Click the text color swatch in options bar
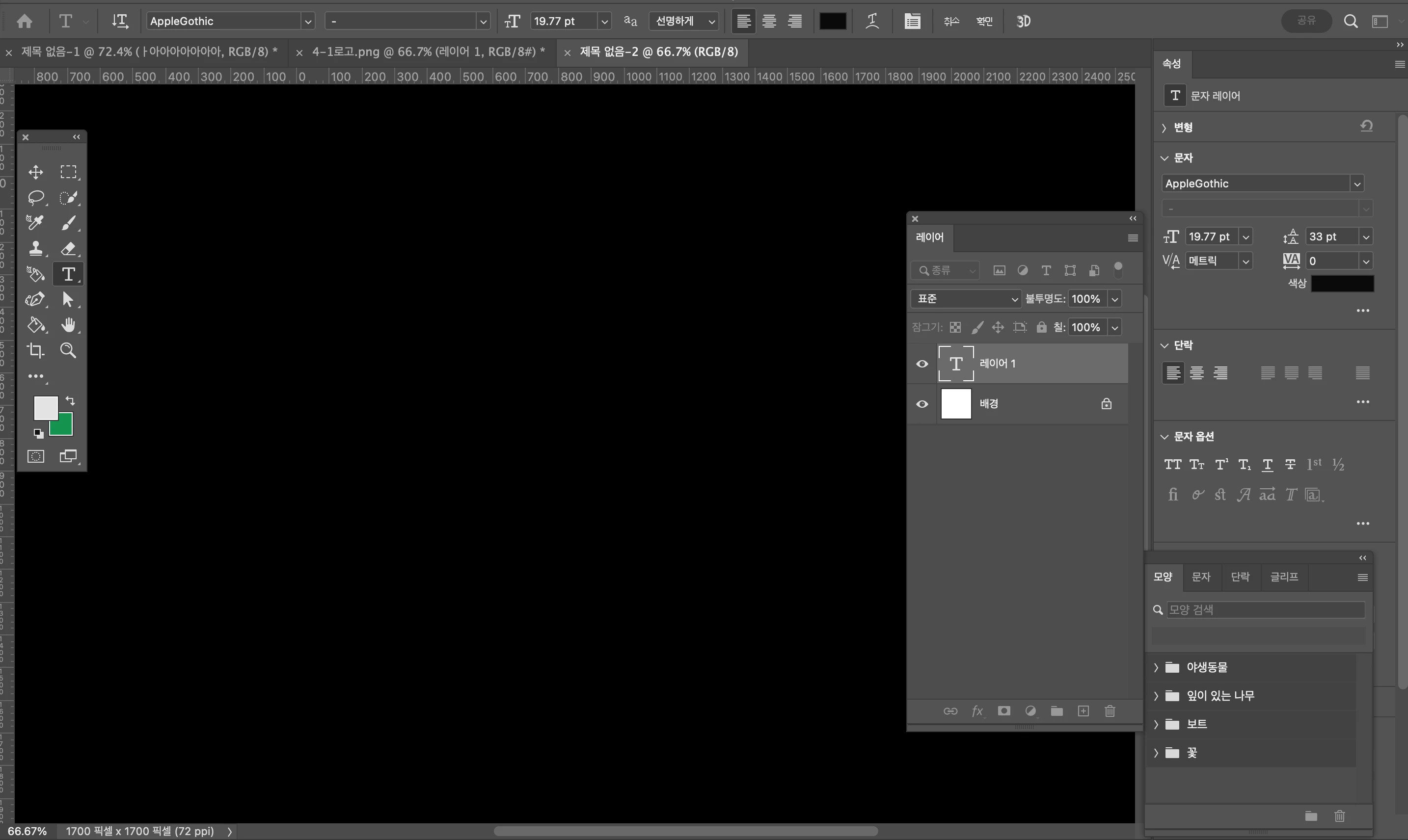This screenshot has width=1408, height=840. (833, 22)
